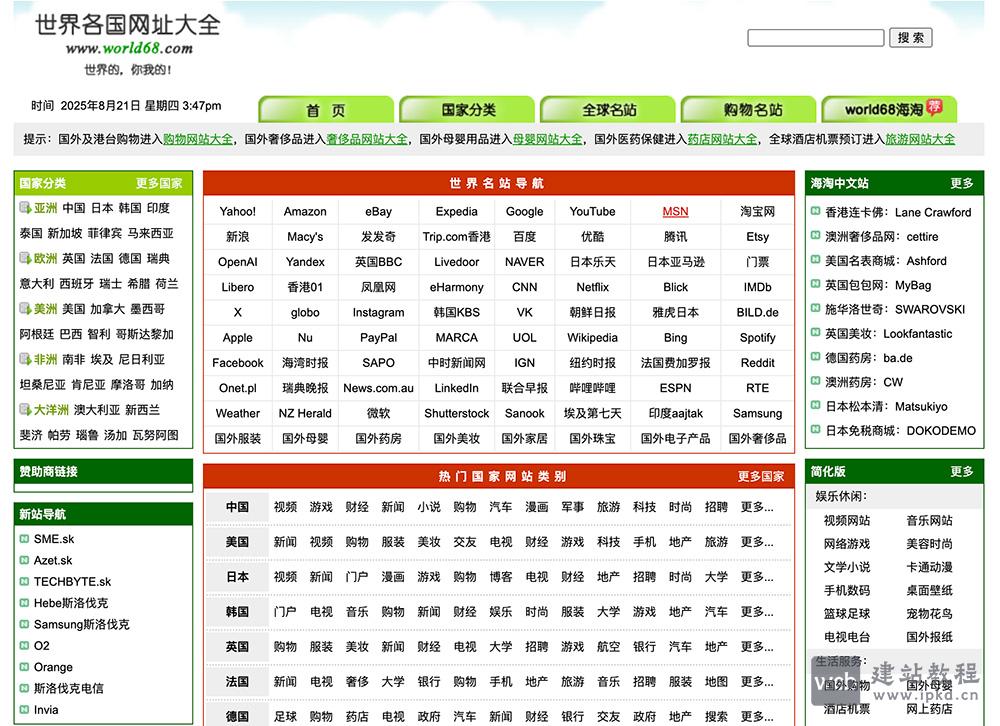Open the 淘宝网 link
Viewport: 1000px width, 726px height.
758,211
